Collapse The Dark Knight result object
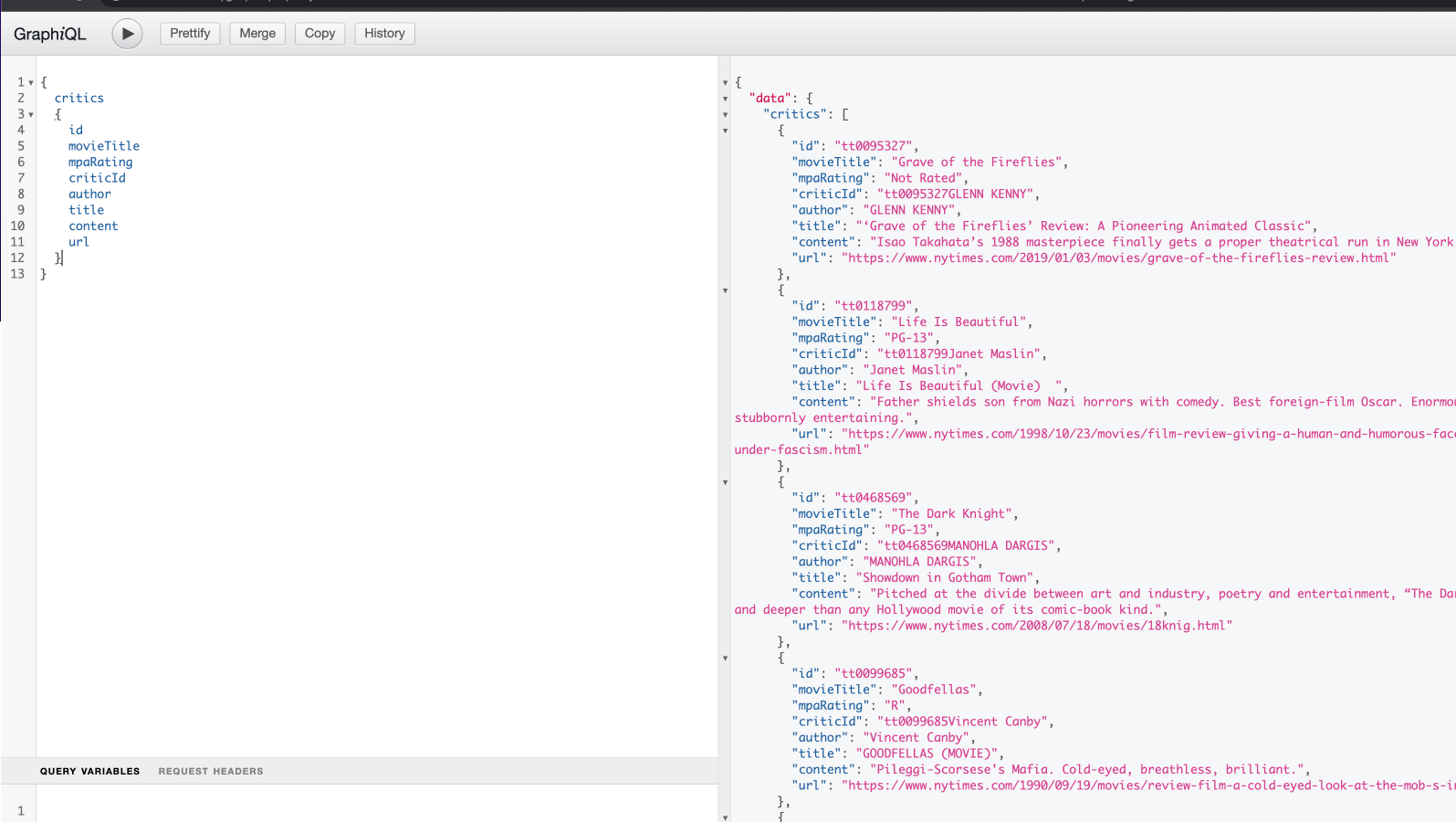 (x=726, y=482)
